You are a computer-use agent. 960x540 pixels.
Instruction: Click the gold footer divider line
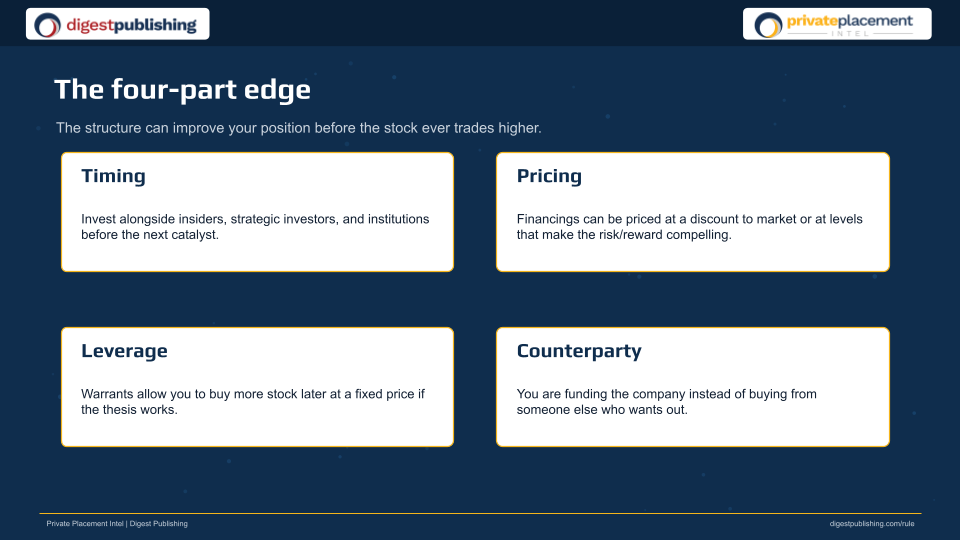[x=480, y=513]
